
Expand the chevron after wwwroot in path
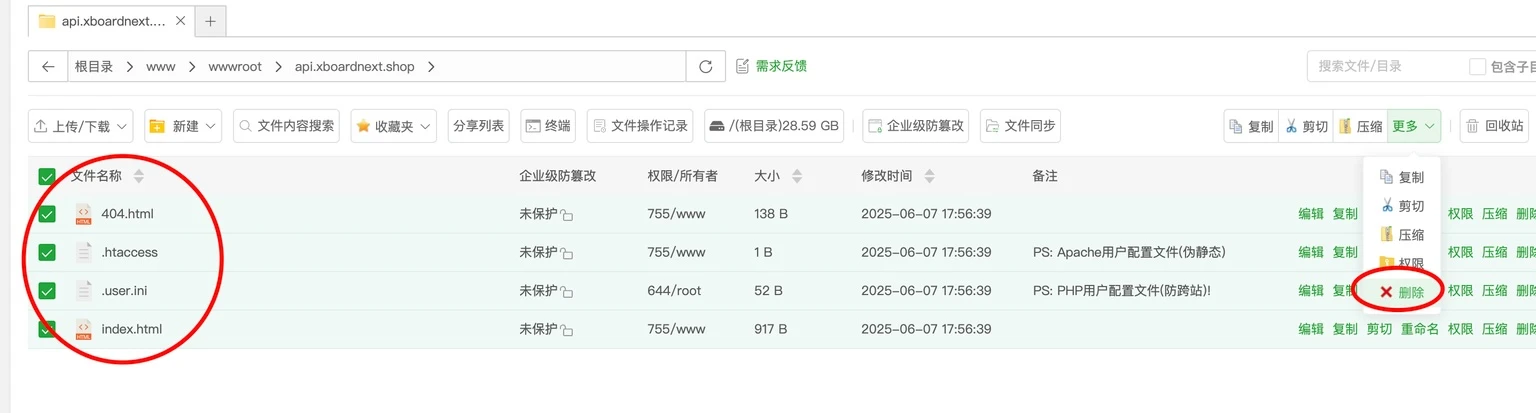[x=279, y=67]
